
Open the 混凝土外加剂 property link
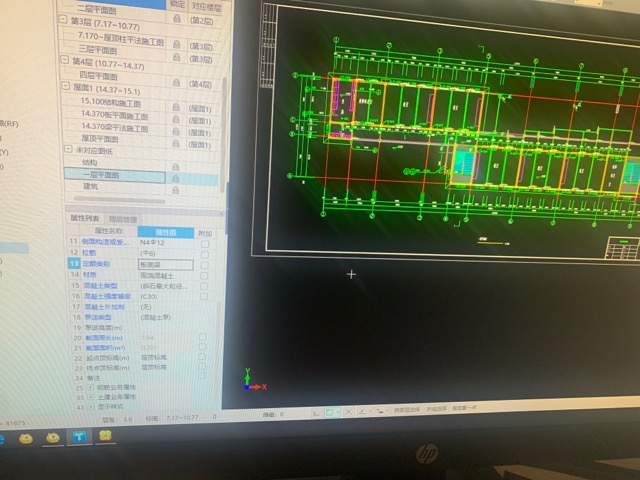104,307
